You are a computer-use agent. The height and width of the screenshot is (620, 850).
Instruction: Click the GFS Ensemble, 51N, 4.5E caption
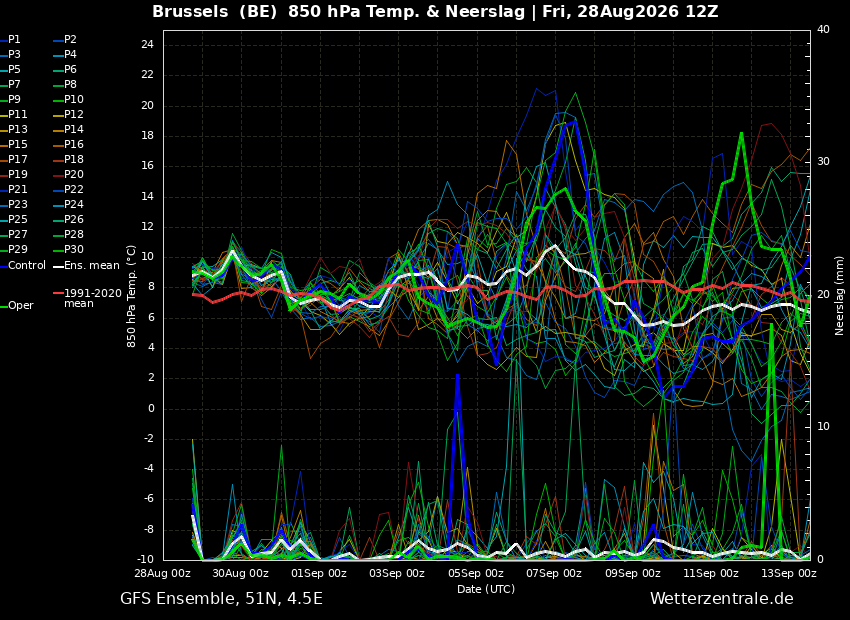click(221, 599)
